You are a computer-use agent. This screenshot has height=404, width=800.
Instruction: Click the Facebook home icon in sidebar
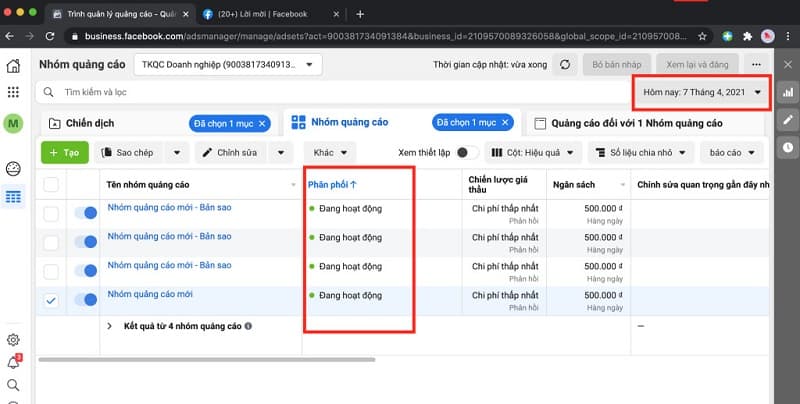coord(13,66)
